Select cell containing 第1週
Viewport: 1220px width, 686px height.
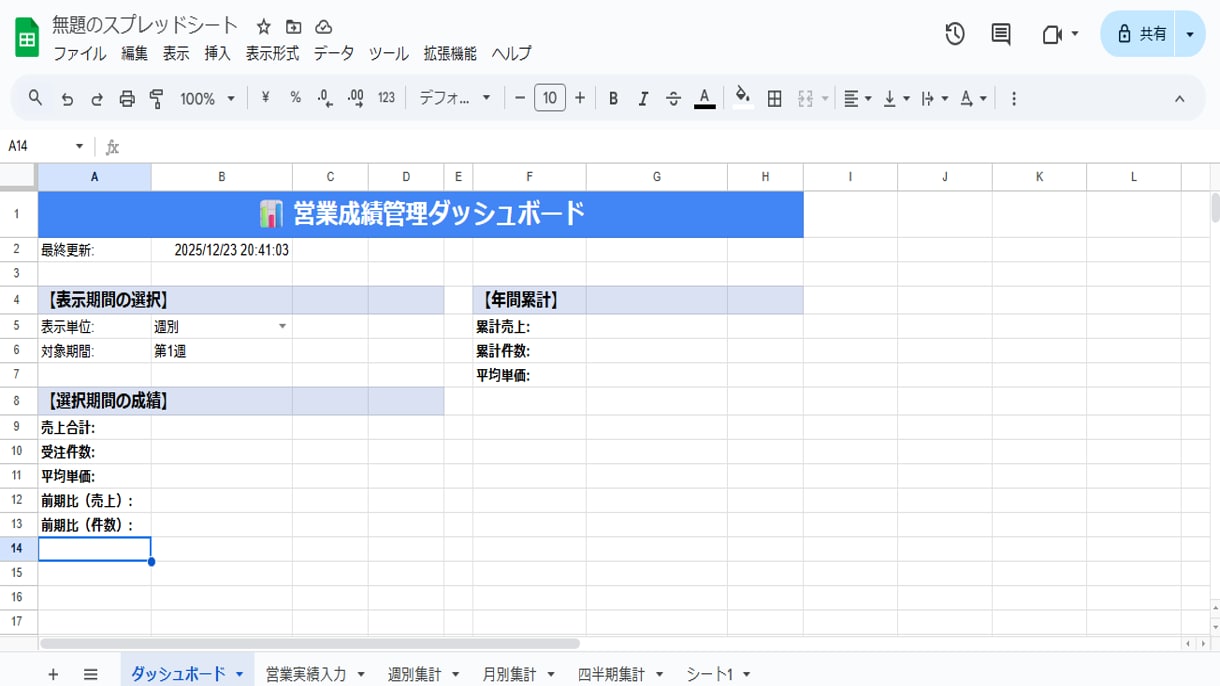pyautogui.click(x=222, y=351)
